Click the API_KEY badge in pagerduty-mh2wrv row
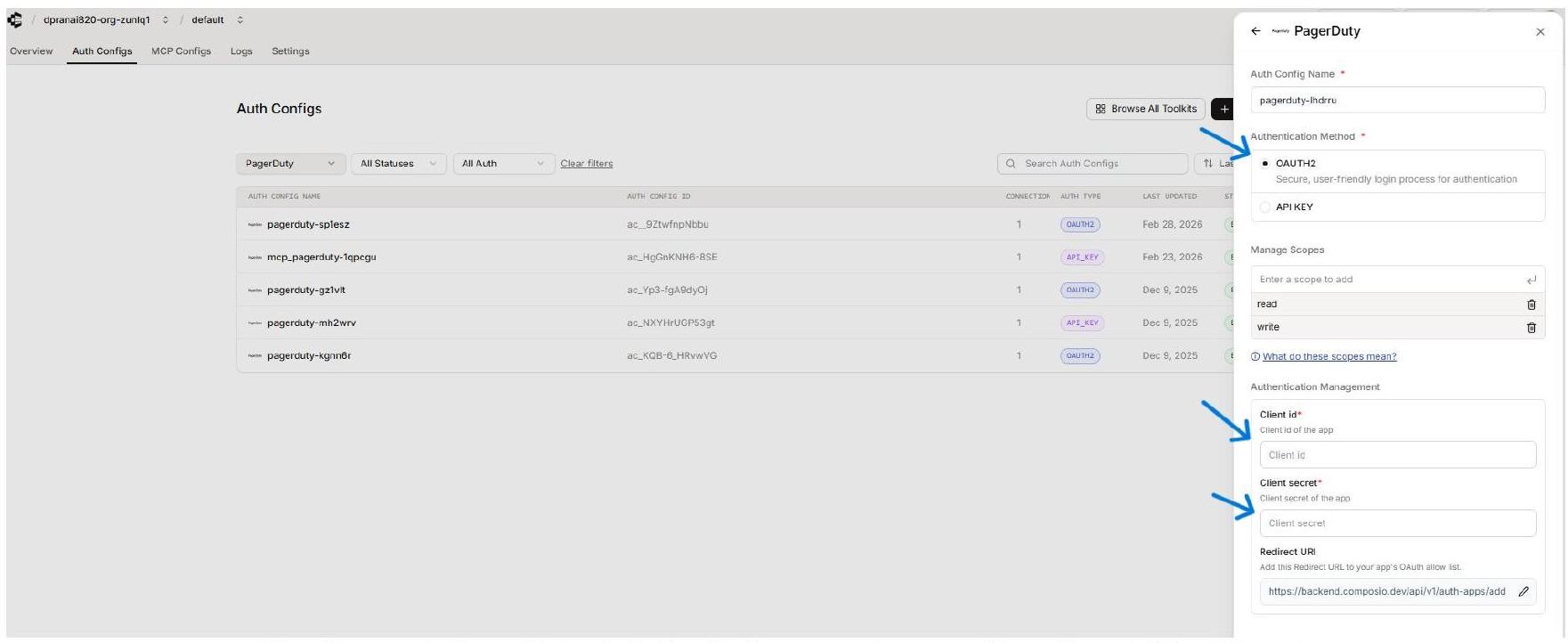The image size is (1568, 643). (x=1083, y=323)
